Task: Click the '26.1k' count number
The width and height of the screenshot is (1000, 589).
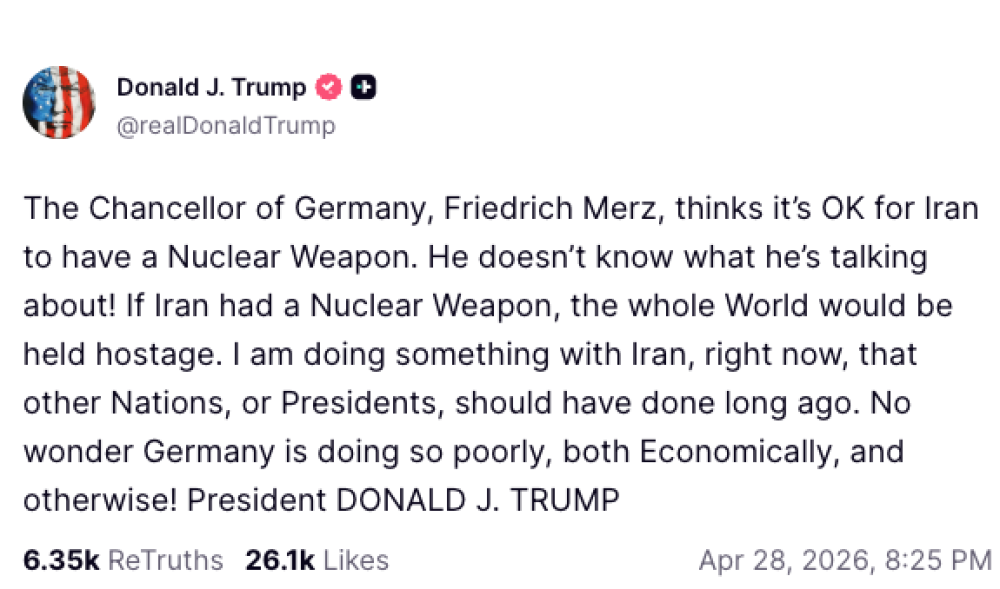Action: coord(278,559)
